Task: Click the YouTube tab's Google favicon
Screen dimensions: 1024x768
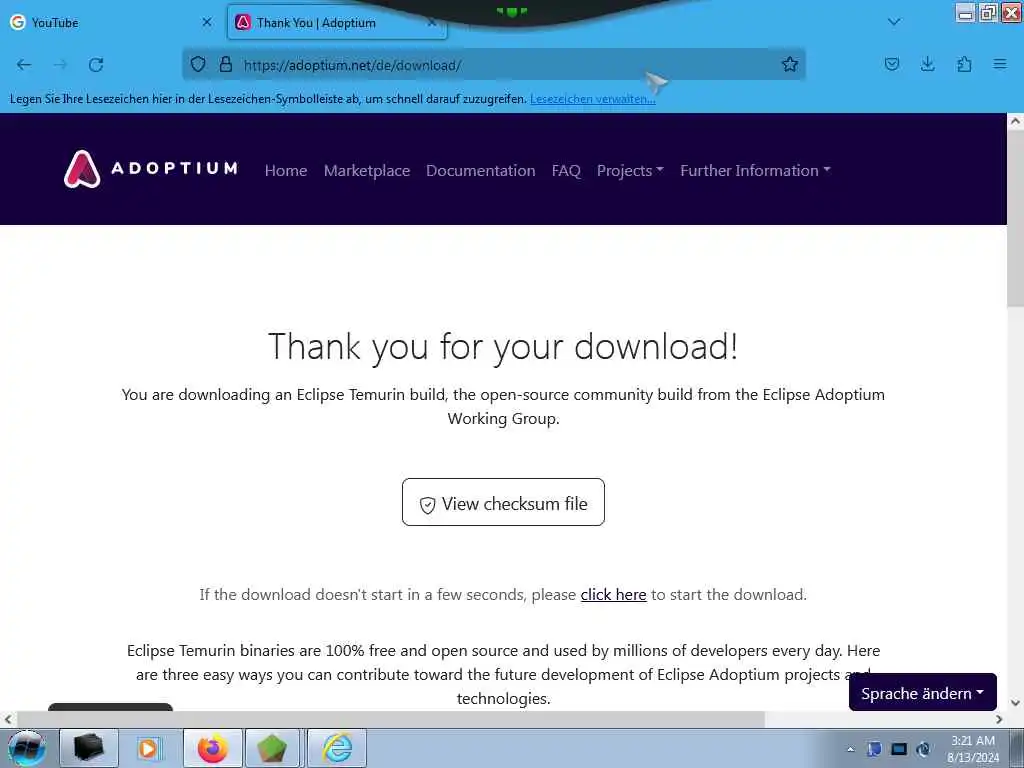Action: coord(18,22)
